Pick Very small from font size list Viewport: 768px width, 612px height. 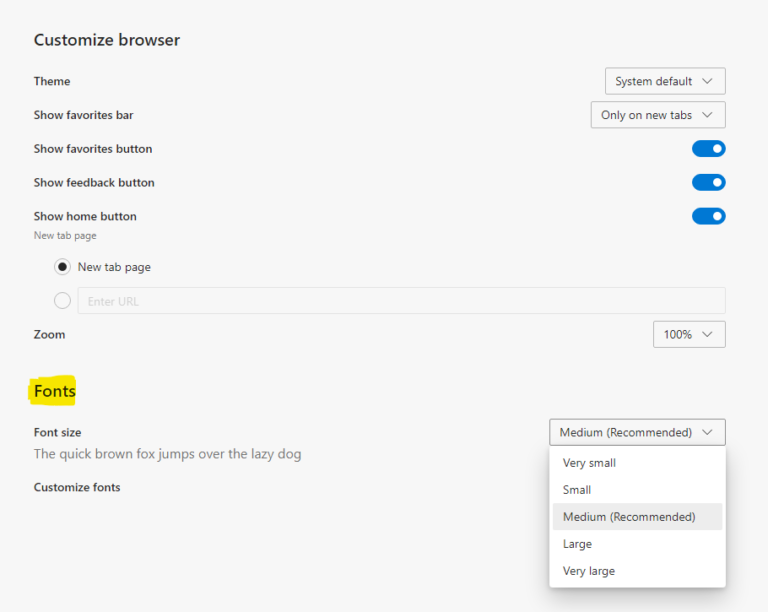589,463
